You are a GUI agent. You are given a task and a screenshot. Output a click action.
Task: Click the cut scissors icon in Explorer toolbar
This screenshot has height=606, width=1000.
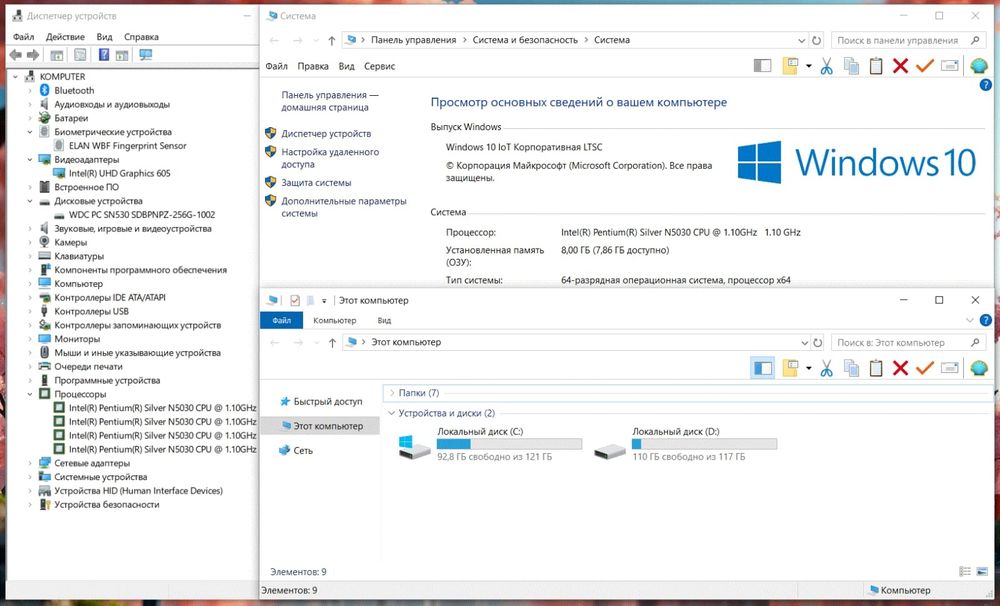[827, 368]
